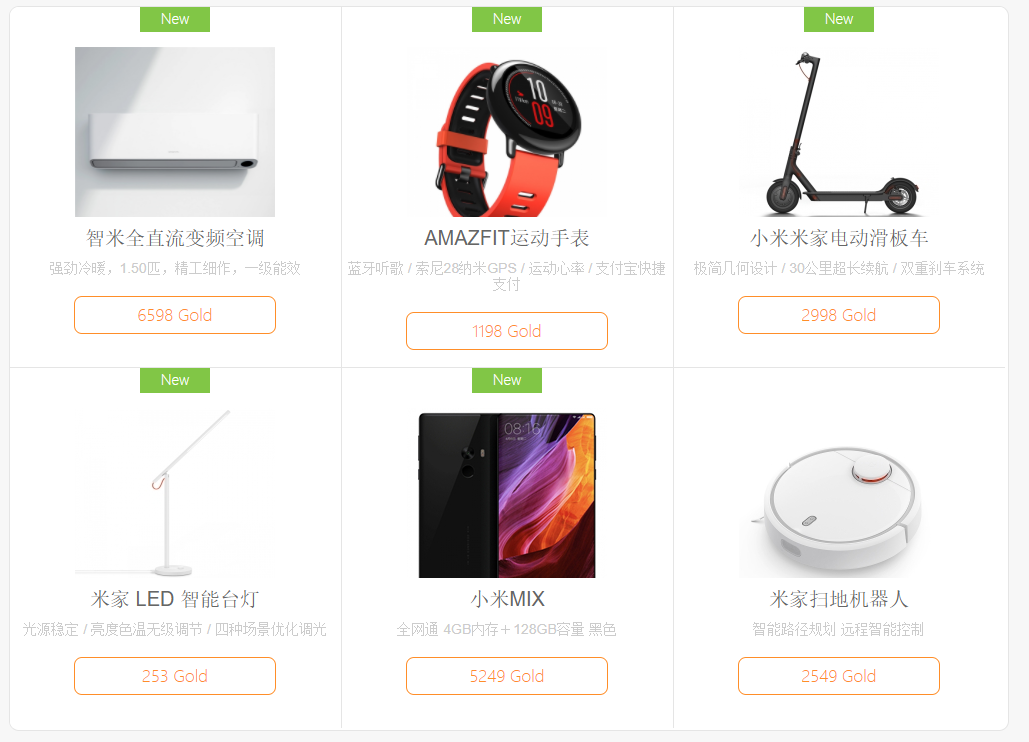Open the air conditioner product image
This screenshot has width=1029, height=742.
coord(175,131)
